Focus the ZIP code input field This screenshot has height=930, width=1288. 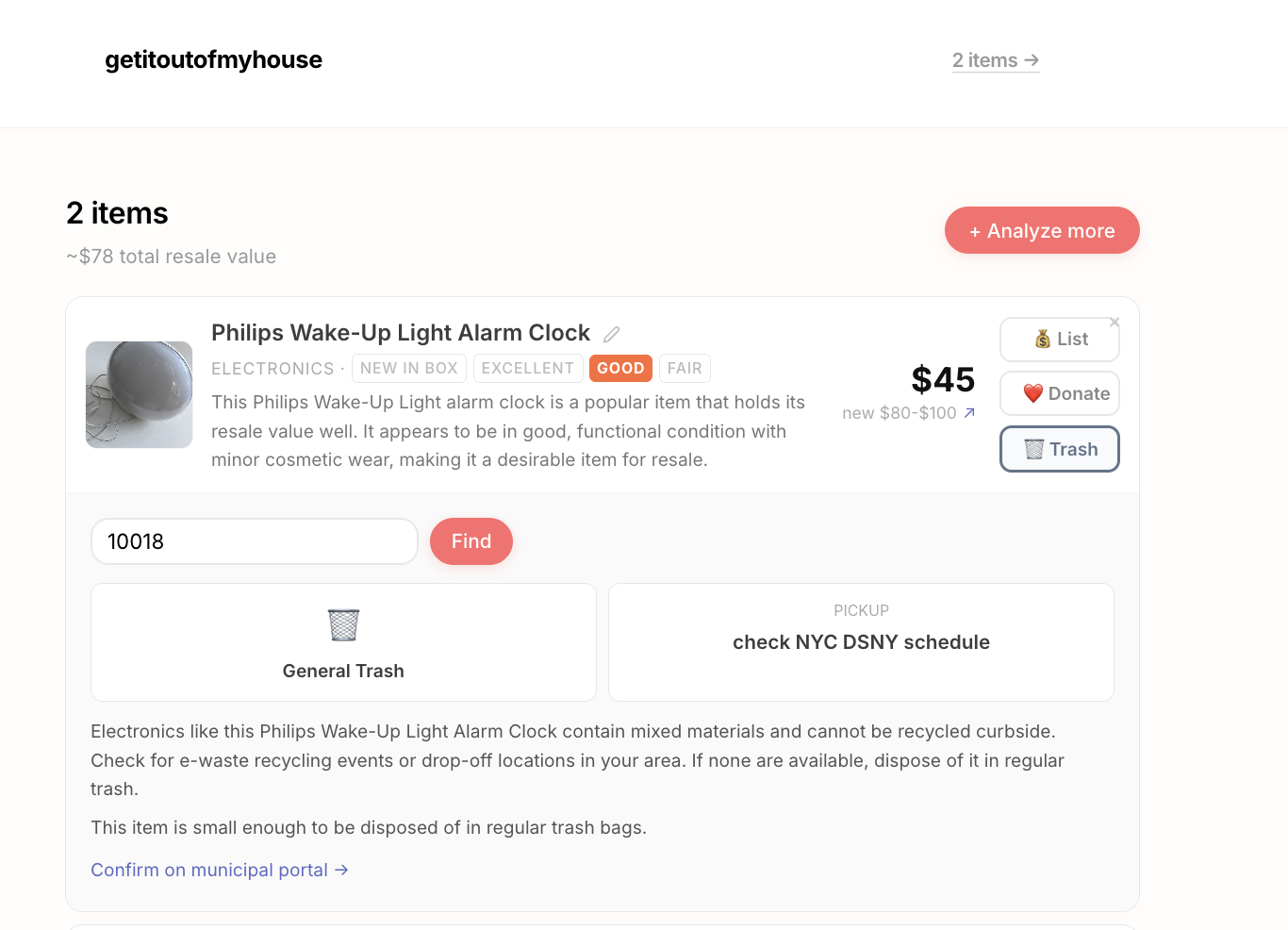click(x=254, y=541)
